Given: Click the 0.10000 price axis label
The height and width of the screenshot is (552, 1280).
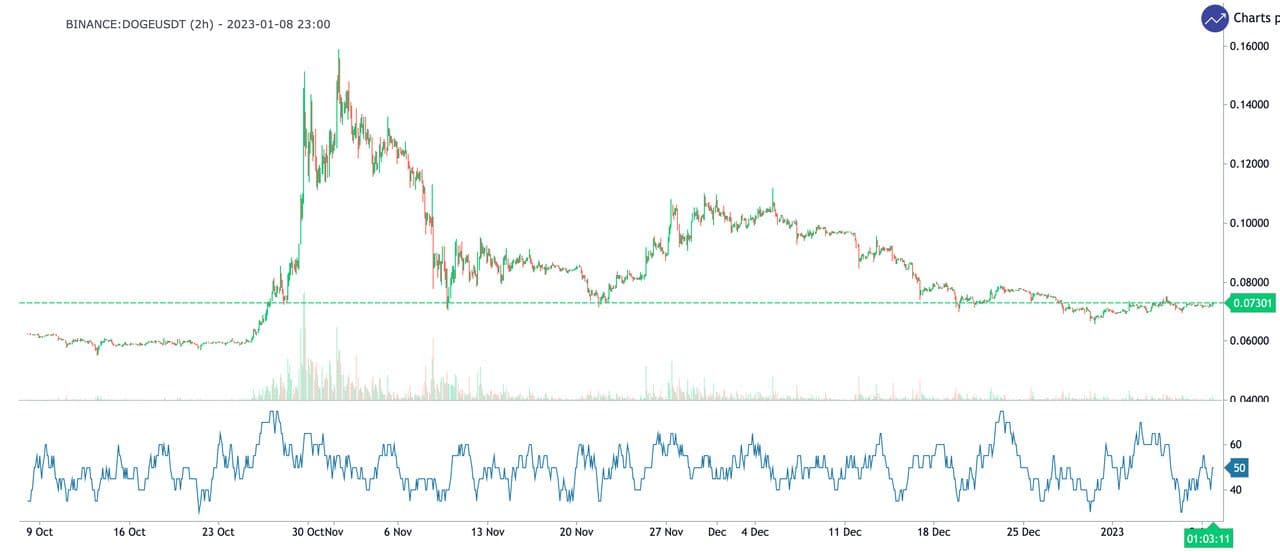Looking at the screenshot, I should pos(1249,223).
